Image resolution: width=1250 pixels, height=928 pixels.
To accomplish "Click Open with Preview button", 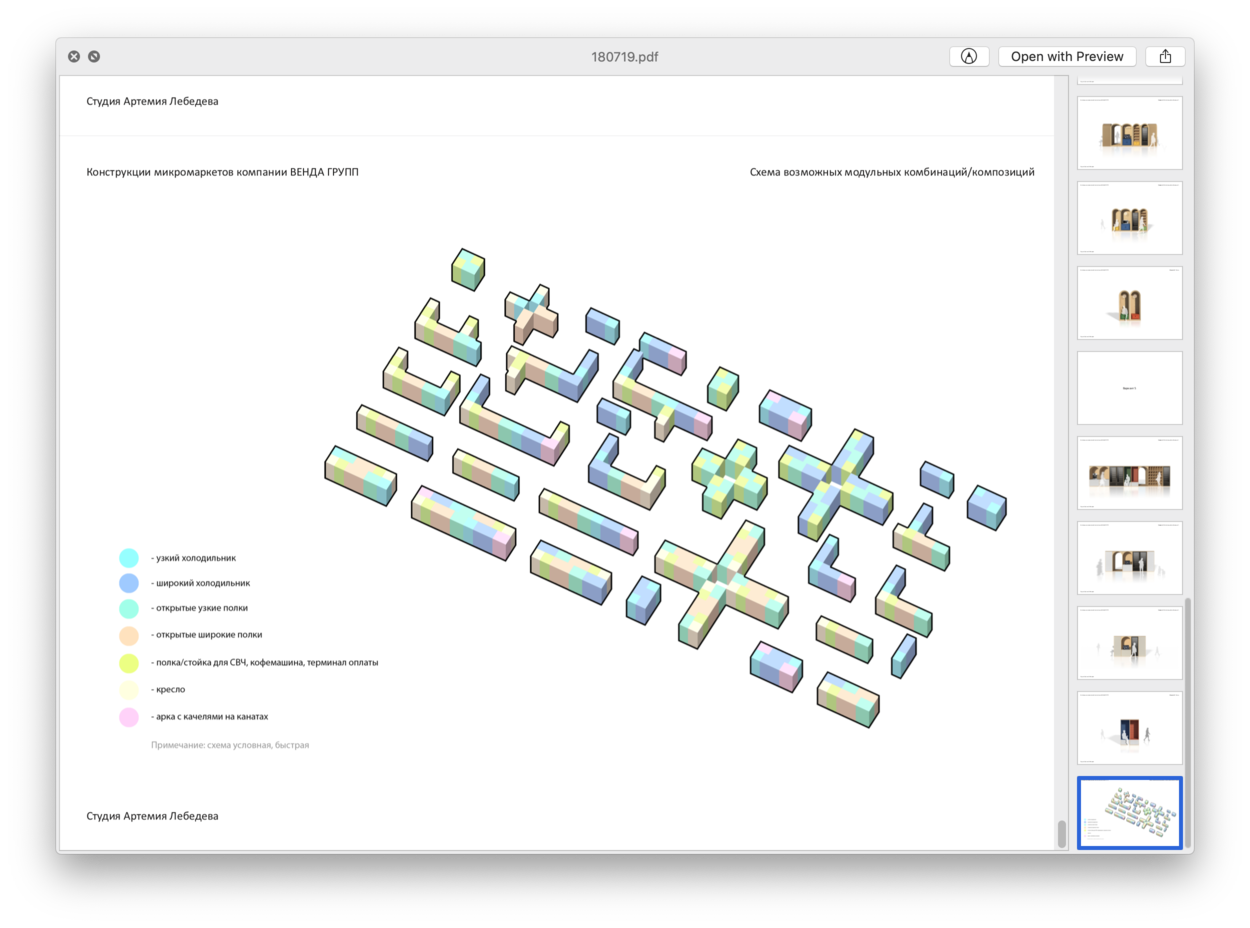I will [1067, 57].
